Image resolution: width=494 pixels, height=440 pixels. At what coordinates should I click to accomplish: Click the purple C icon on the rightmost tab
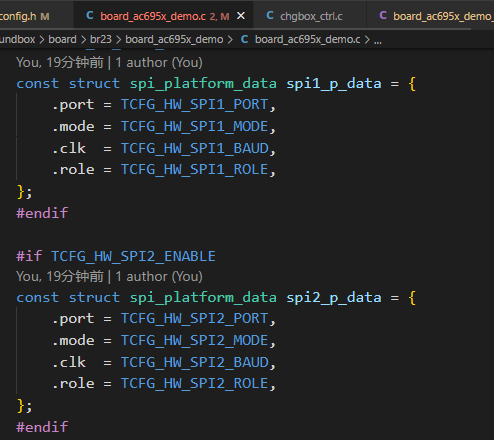pos(383,15)
